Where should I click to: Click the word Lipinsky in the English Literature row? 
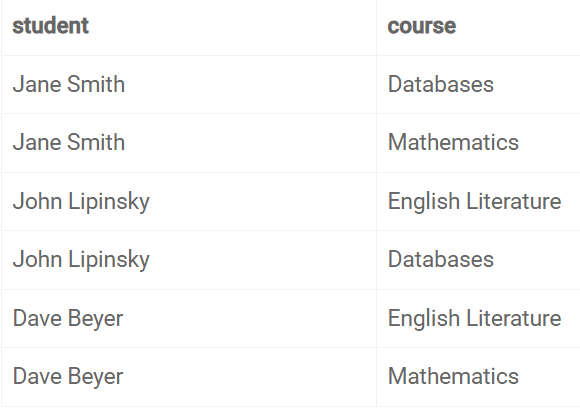click(x=109, y=202)
